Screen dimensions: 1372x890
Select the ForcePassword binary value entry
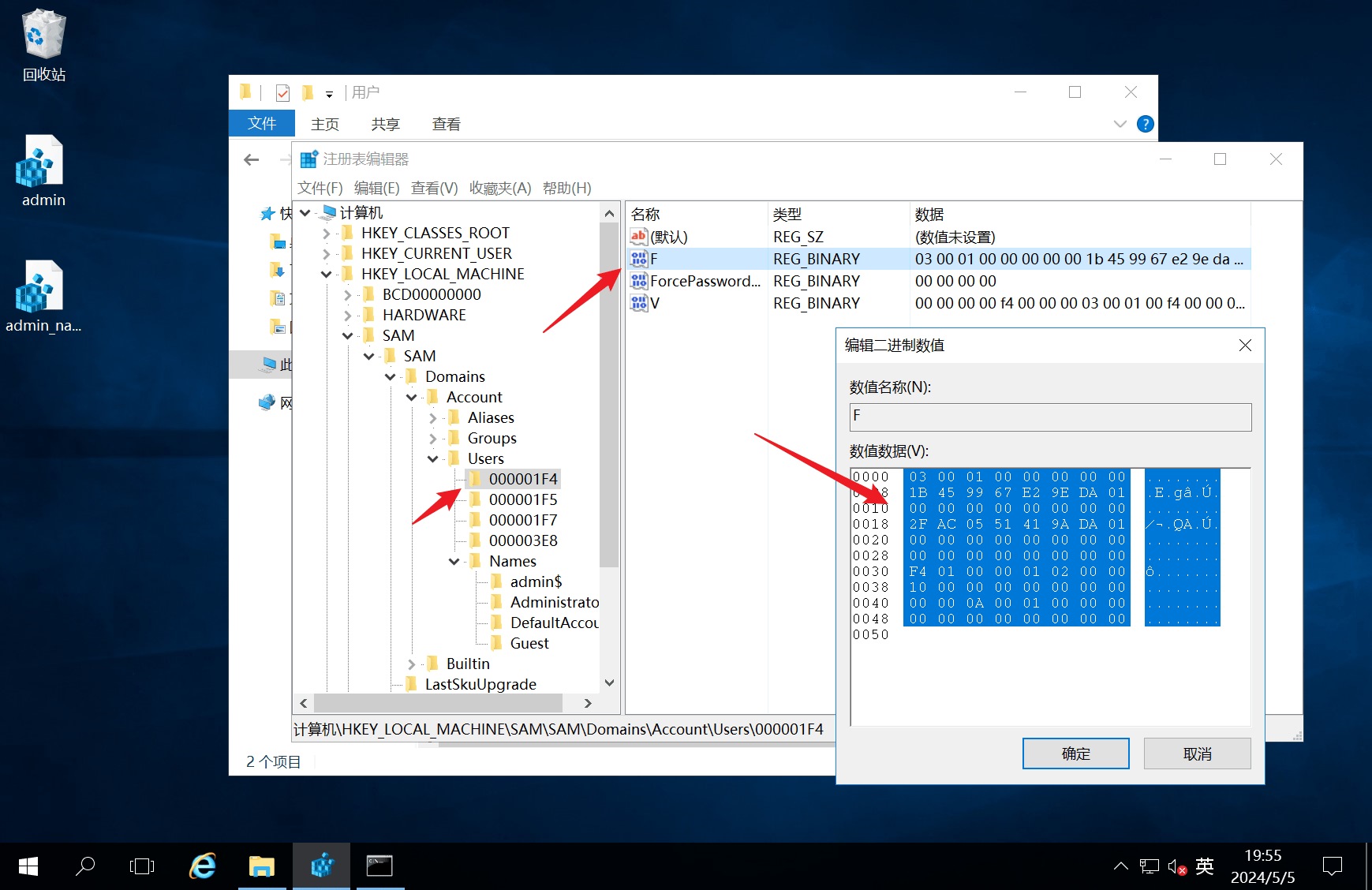(705, 281)
